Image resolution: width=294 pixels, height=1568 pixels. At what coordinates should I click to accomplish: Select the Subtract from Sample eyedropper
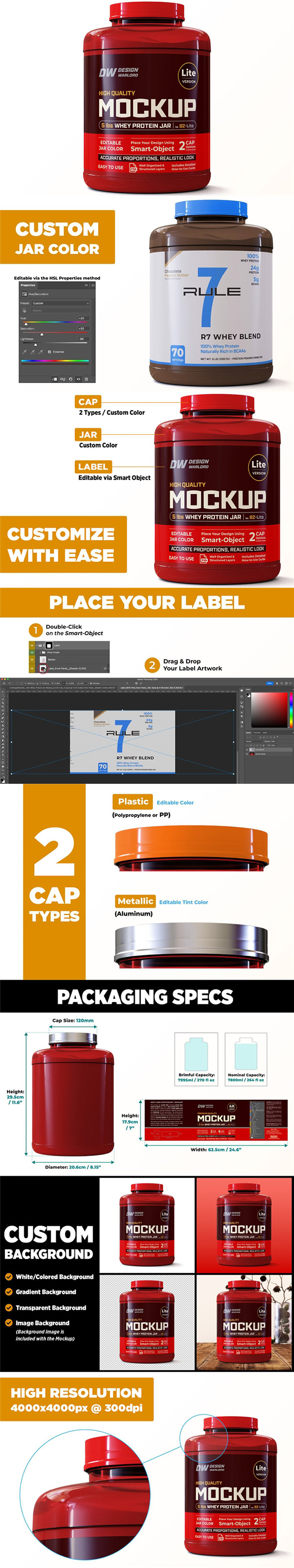[41, 352]
